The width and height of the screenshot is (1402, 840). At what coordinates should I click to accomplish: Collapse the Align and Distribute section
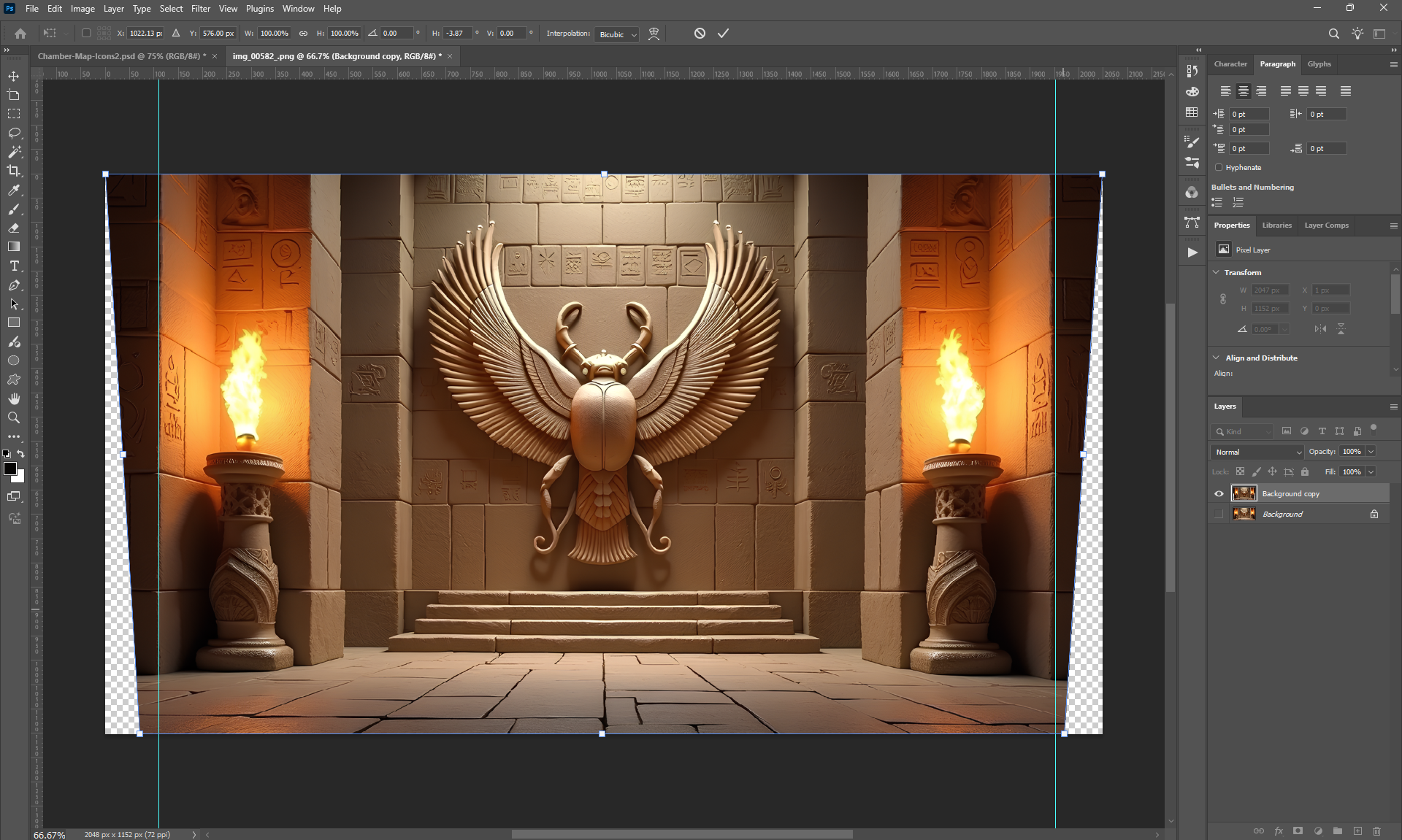coord(1216,358)
